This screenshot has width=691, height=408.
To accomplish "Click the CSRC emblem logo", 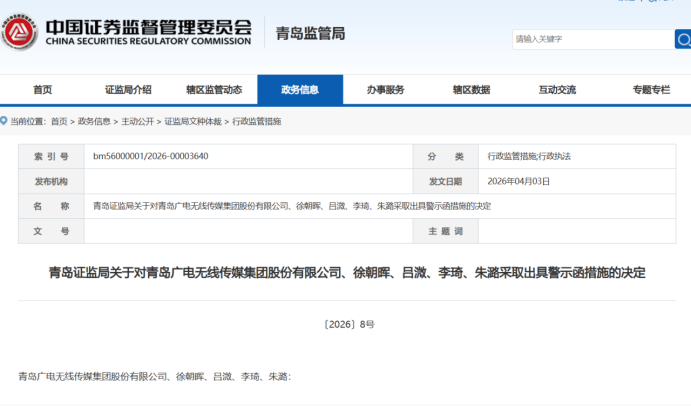I will pos(19,33).
